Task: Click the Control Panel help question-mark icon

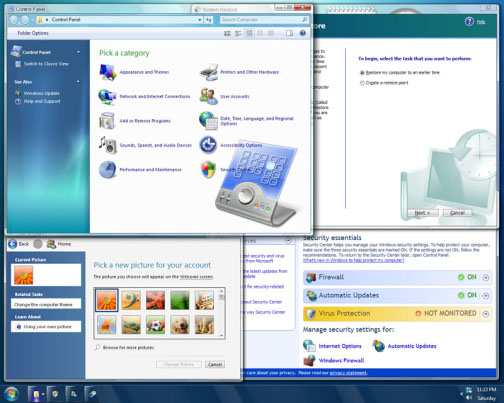Action: pyautogui.click(x=303, y=33)
